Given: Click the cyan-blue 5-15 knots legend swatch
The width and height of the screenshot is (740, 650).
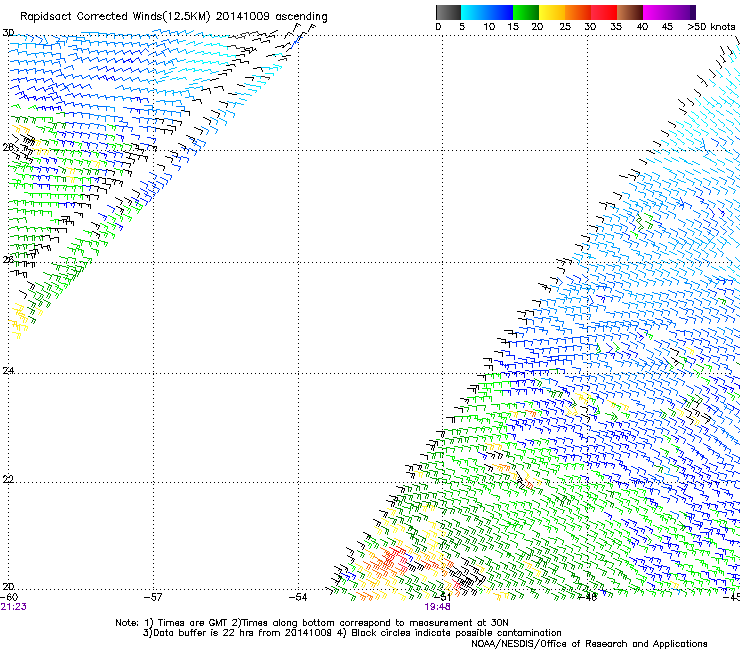Looking at the screenshot, I should tap(487, 12).
